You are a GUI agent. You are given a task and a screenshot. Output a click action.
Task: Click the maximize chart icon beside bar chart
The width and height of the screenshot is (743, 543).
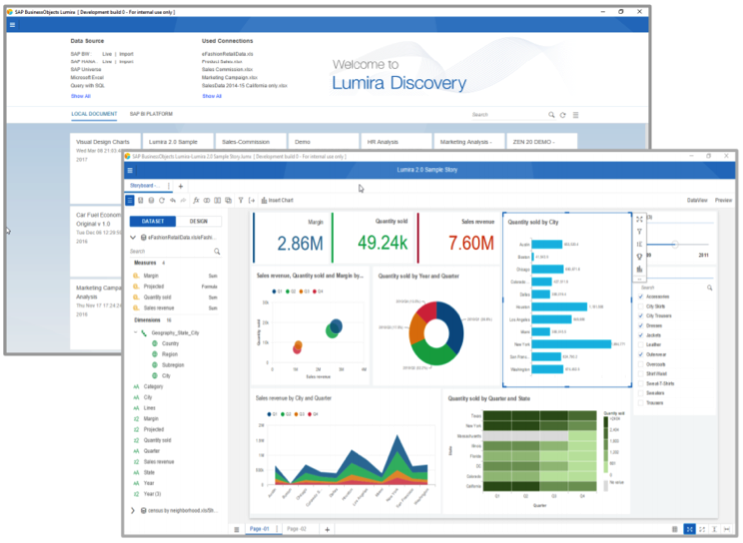click(x=639, y=219)
